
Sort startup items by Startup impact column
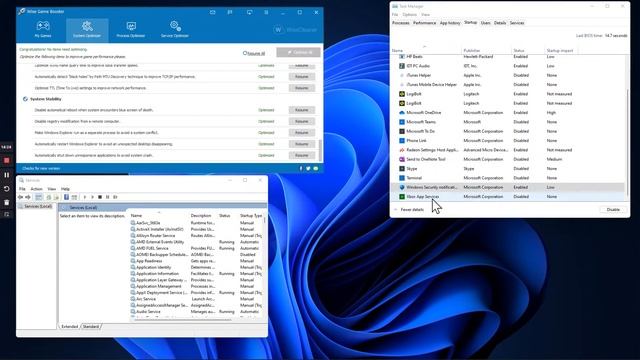560,51
